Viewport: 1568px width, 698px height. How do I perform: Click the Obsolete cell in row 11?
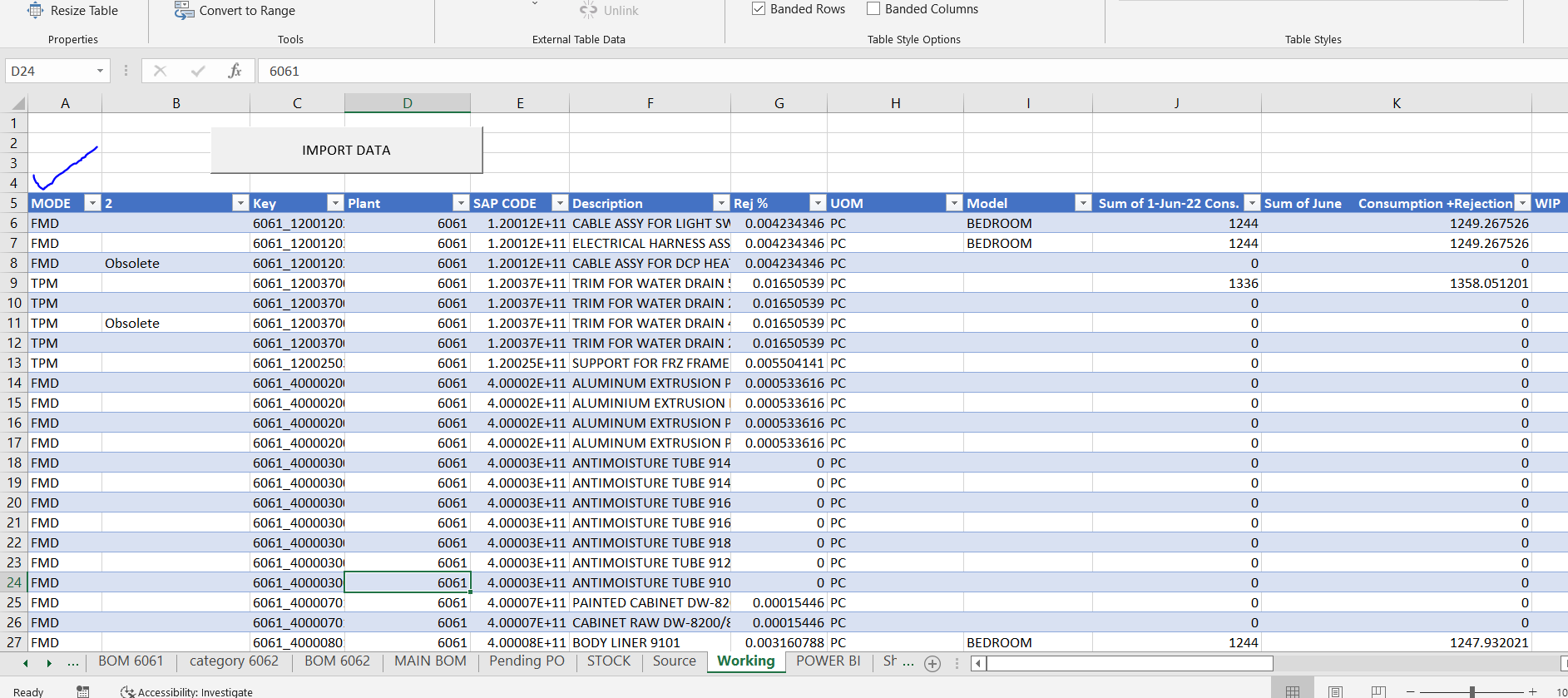pyautogui.click(x=176, y=323)
